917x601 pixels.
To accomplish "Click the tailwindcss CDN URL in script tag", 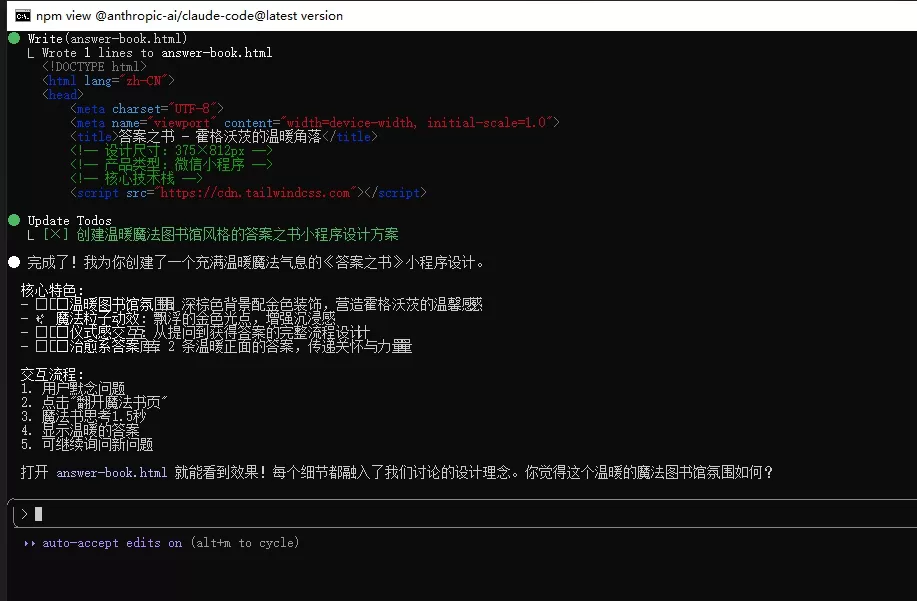I will click(x=255, y=192).
